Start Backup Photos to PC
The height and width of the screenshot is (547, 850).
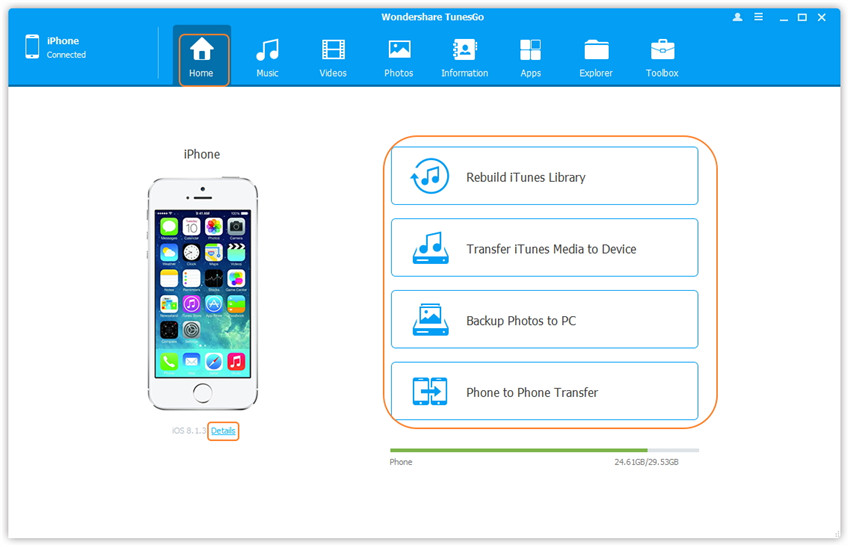(x=544, y=321)
